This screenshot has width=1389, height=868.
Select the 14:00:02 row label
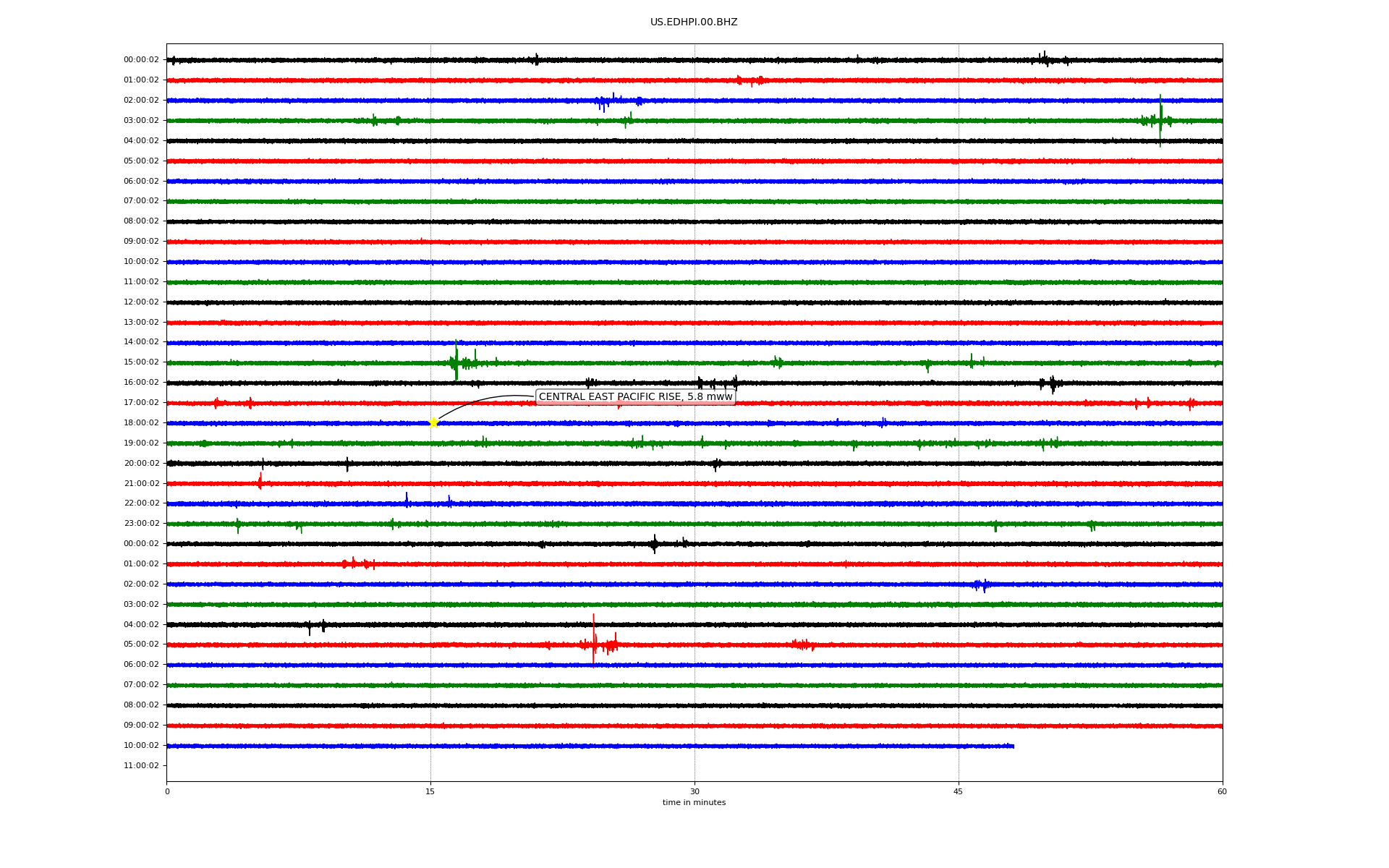(x=141, y=341)
